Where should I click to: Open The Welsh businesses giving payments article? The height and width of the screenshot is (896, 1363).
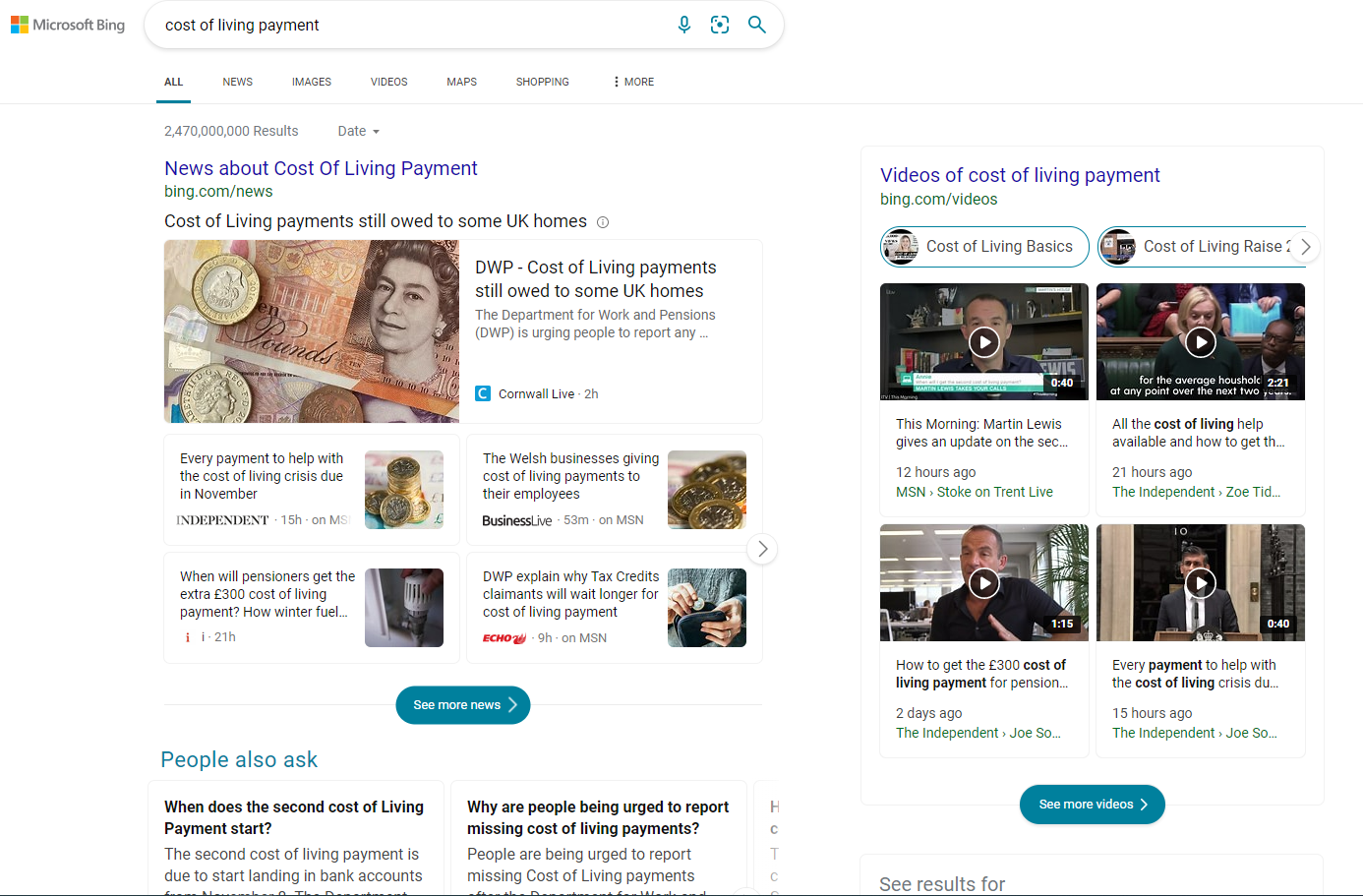click(570, 476)
